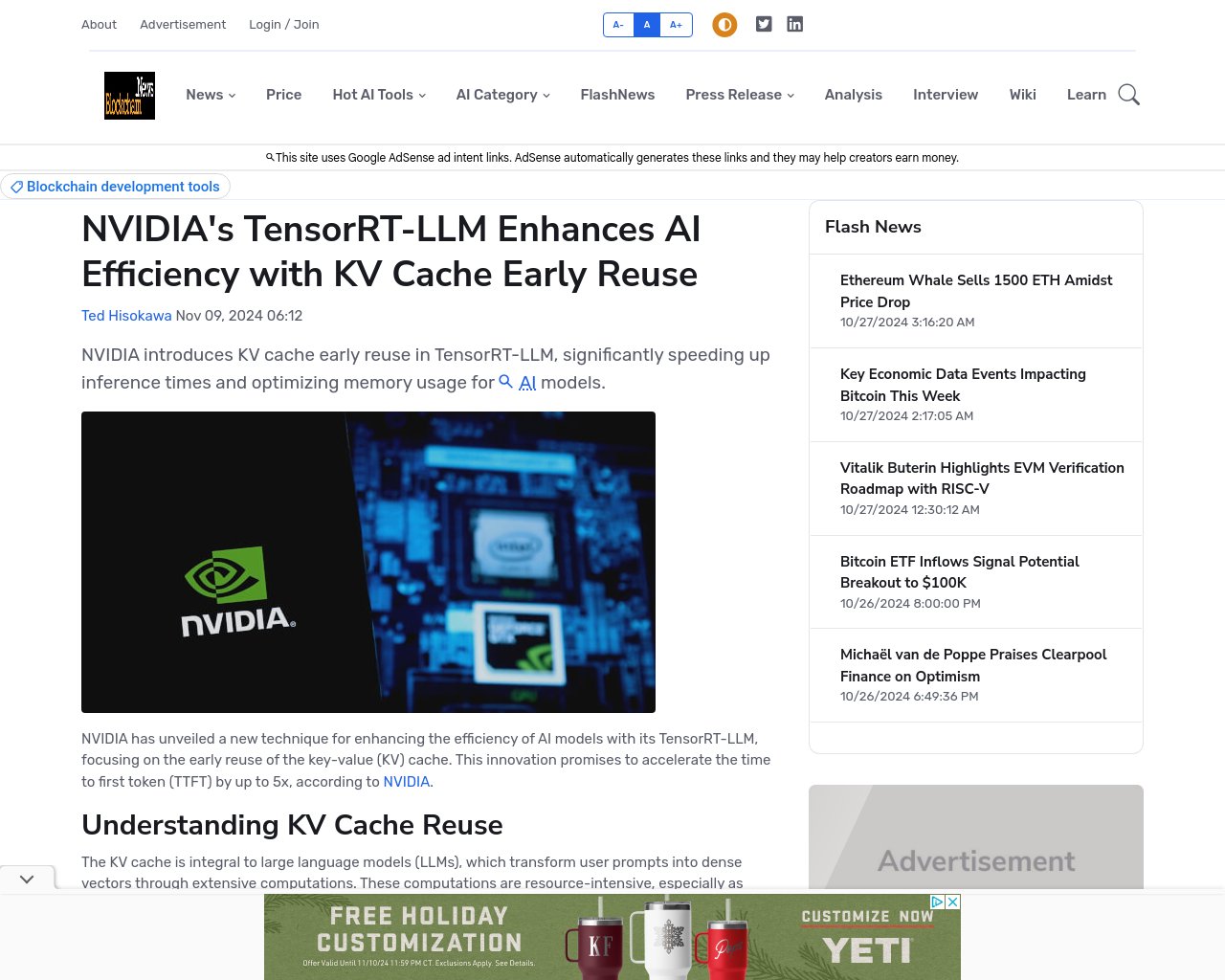Viewport: 1225px width, 980px height.
Task: Open the Wiki menu item
Action: click(1022, 95)
